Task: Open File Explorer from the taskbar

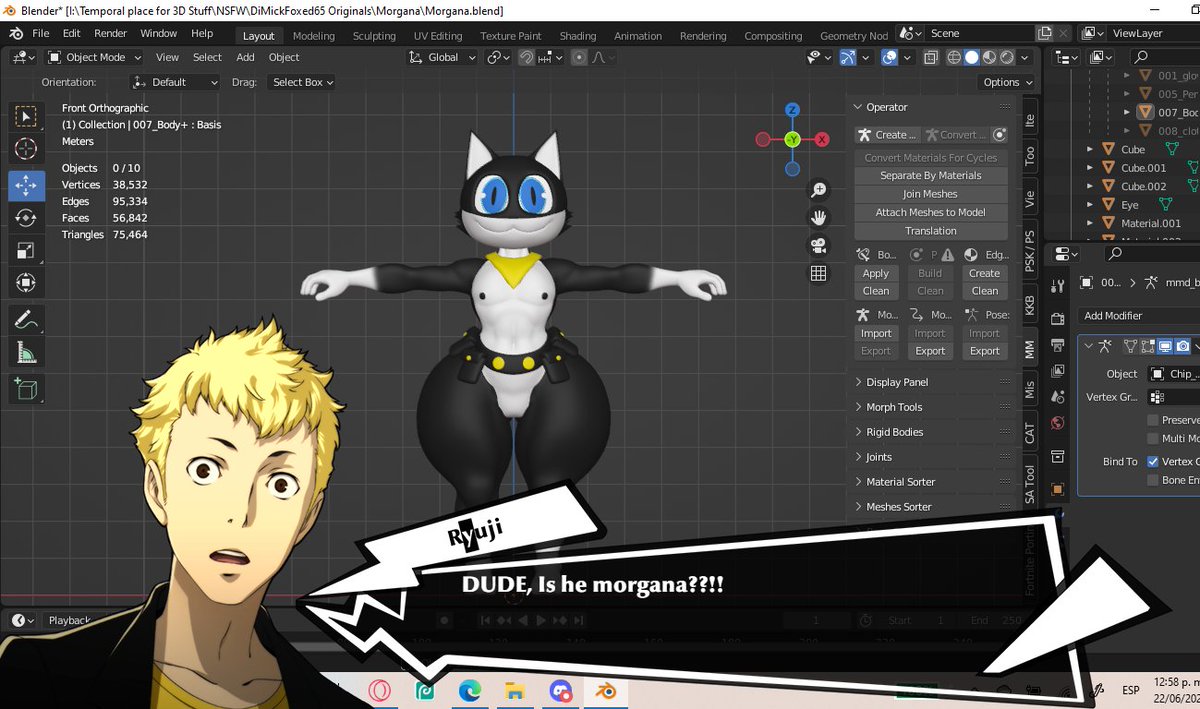Action: click(514, 690)
